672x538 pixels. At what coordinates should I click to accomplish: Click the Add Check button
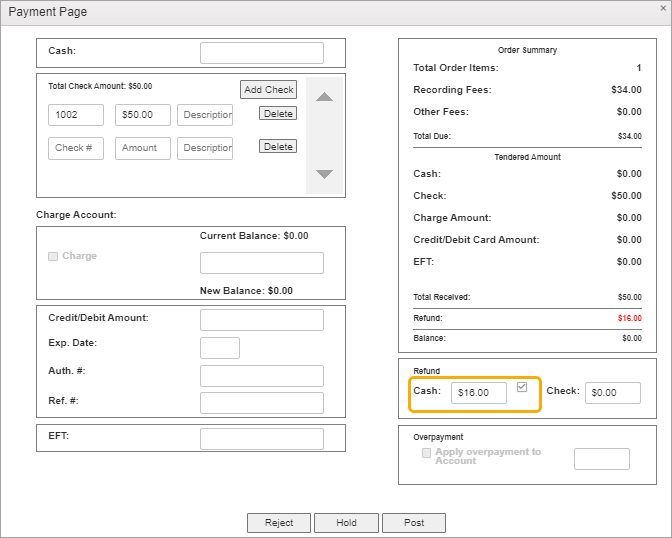click(x=269, y=89)
